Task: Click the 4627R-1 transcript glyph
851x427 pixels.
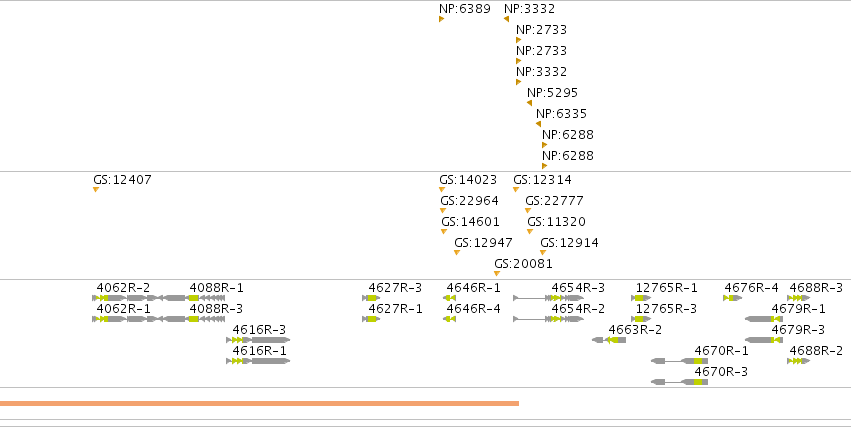Action: click(371, 319)
